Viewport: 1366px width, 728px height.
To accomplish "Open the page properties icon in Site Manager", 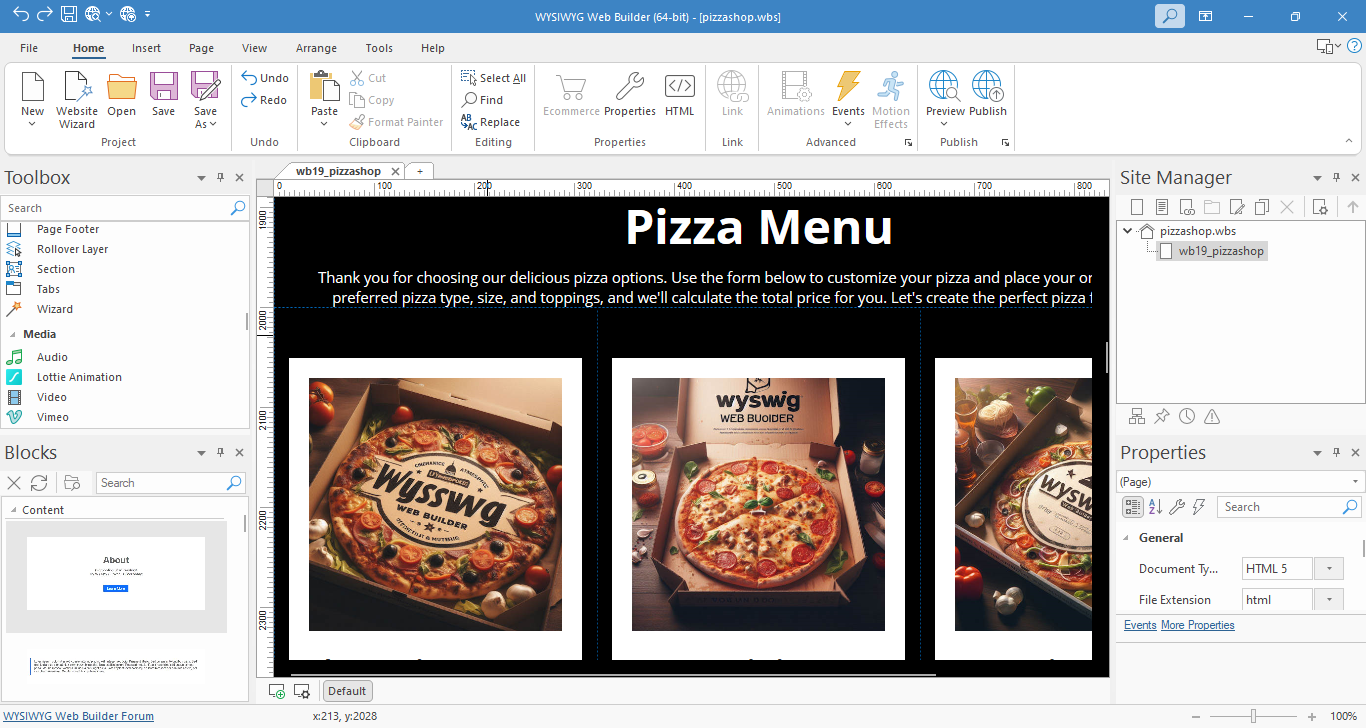I will pos(1320,207).
